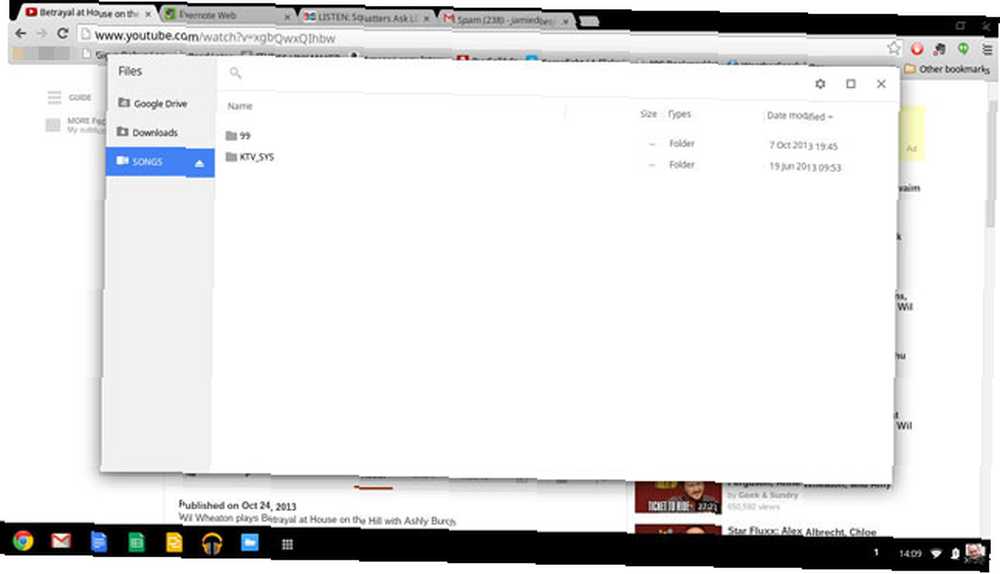Sort files by Name column
Viewport: 1000px width, 574px height.
tap(240, 106)
